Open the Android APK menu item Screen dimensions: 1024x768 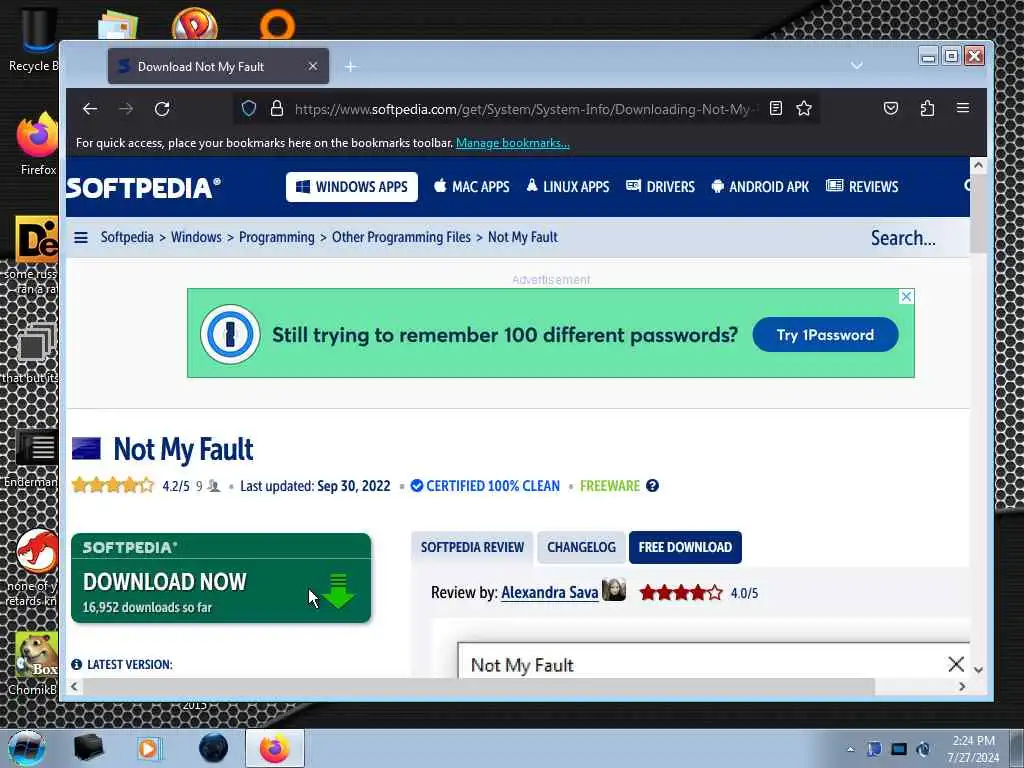point(760,187)
